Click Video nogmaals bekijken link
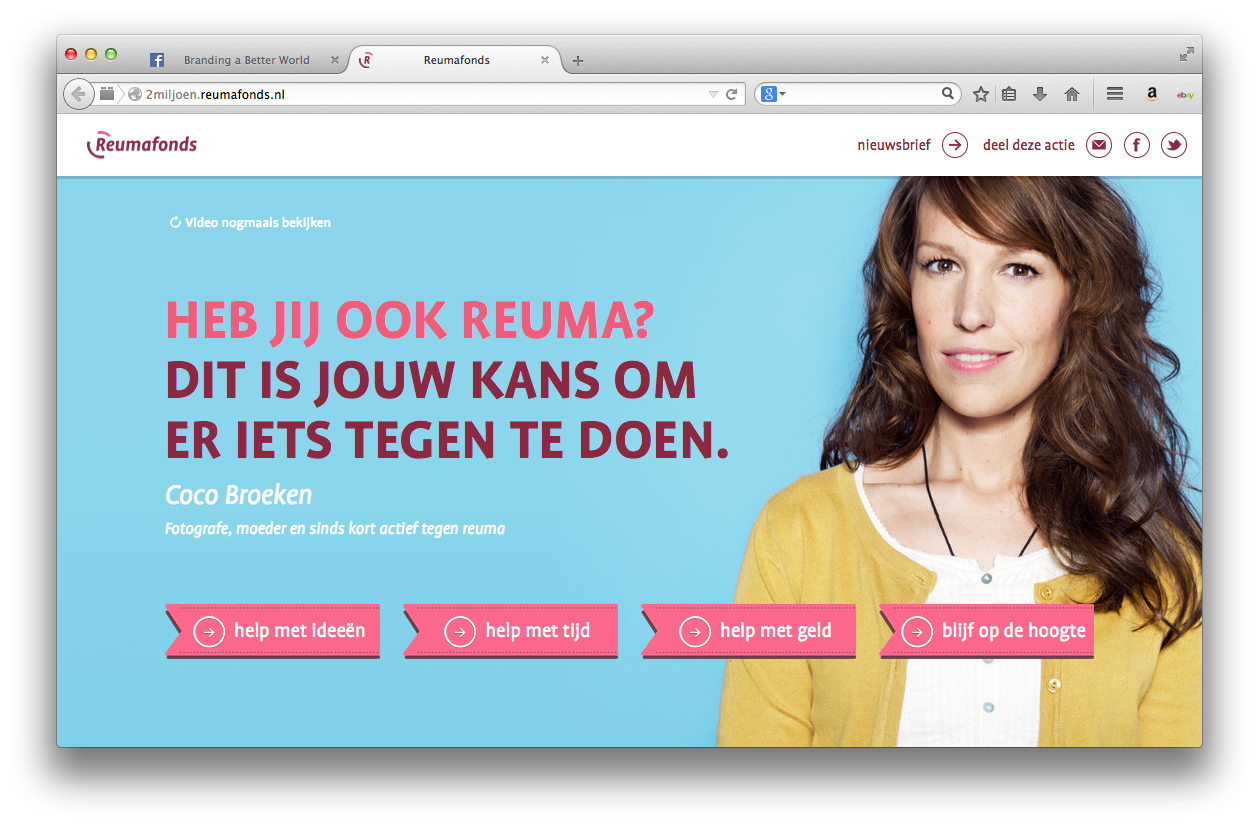 250,222
